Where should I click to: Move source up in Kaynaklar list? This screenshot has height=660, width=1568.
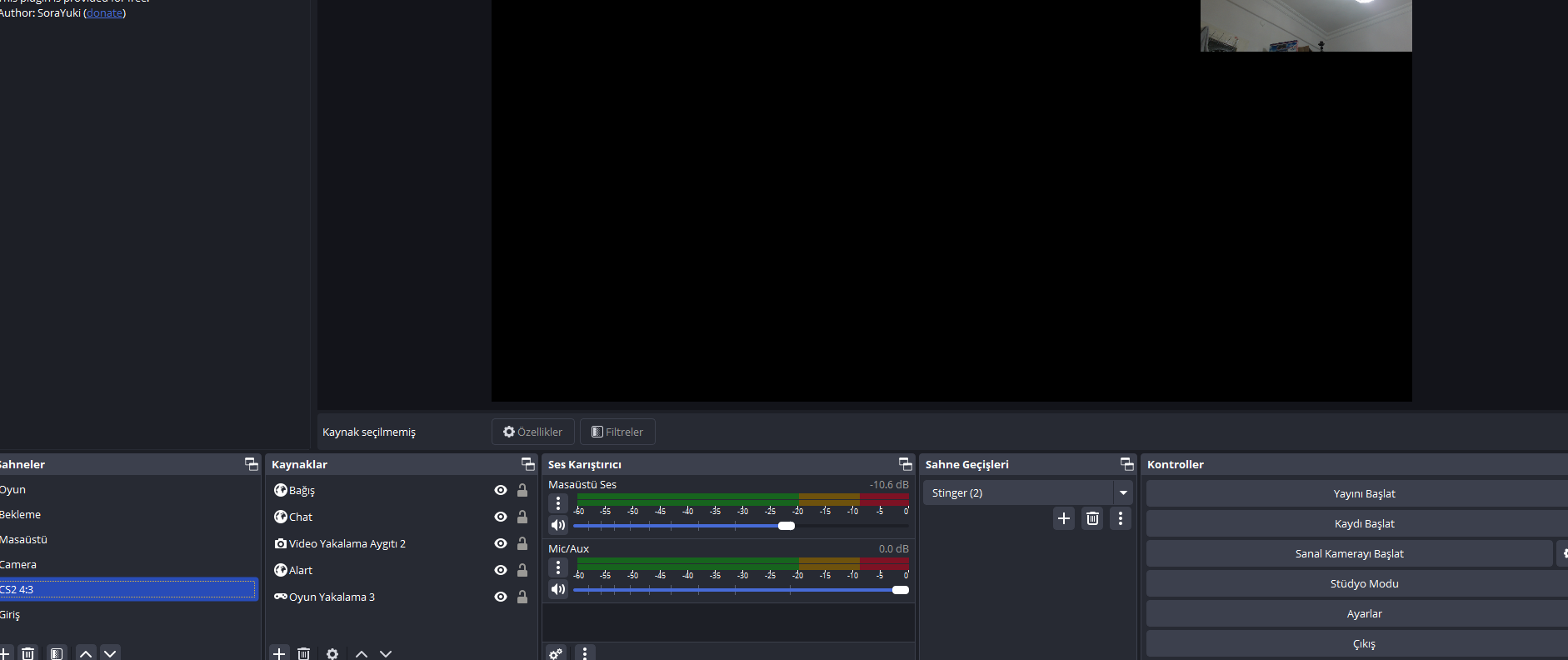point(362,653)
